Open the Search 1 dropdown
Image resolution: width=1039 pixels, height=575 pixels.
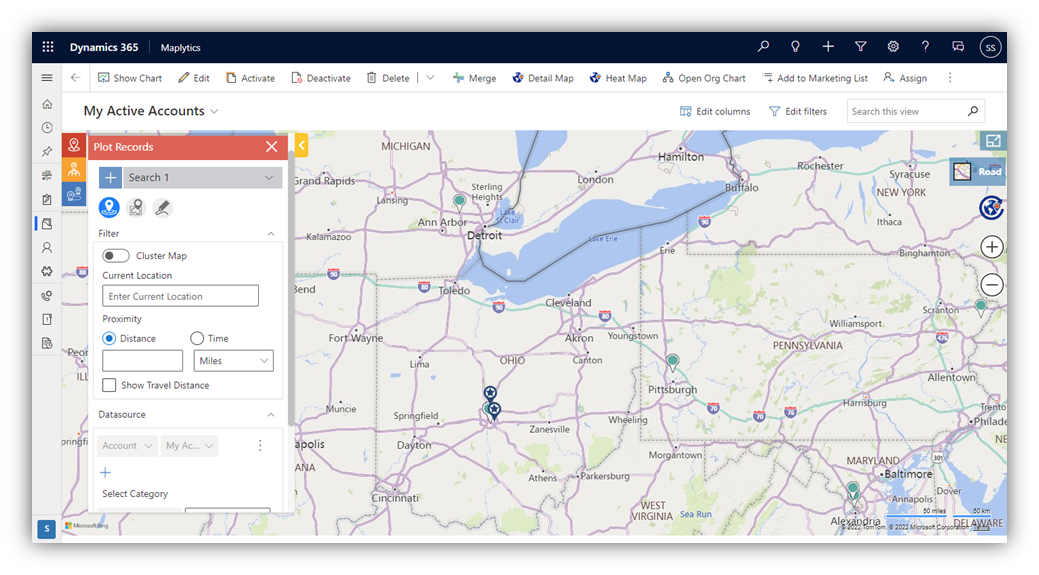[x=202, y=178]
